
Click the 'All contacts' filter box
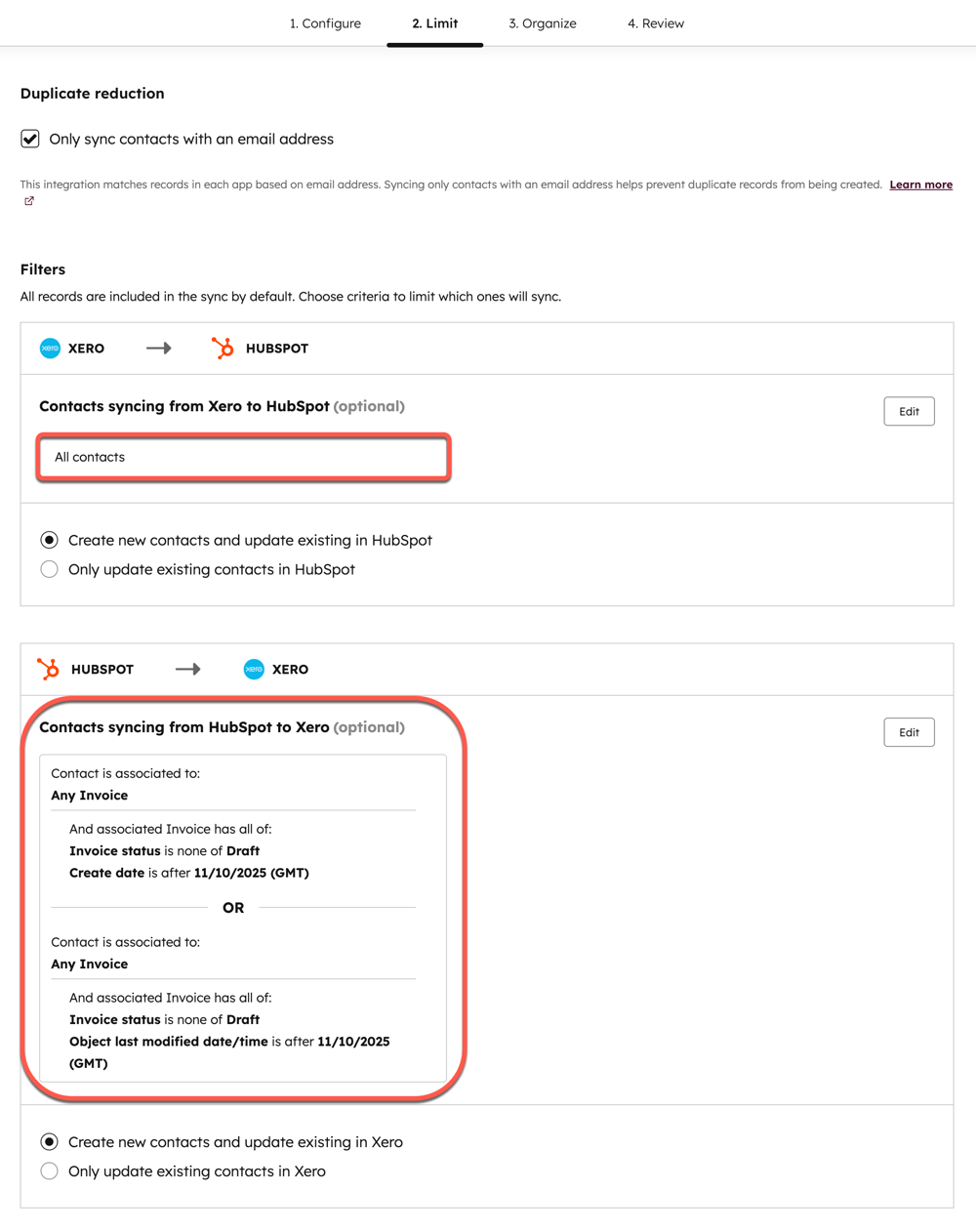pos(242,457)
